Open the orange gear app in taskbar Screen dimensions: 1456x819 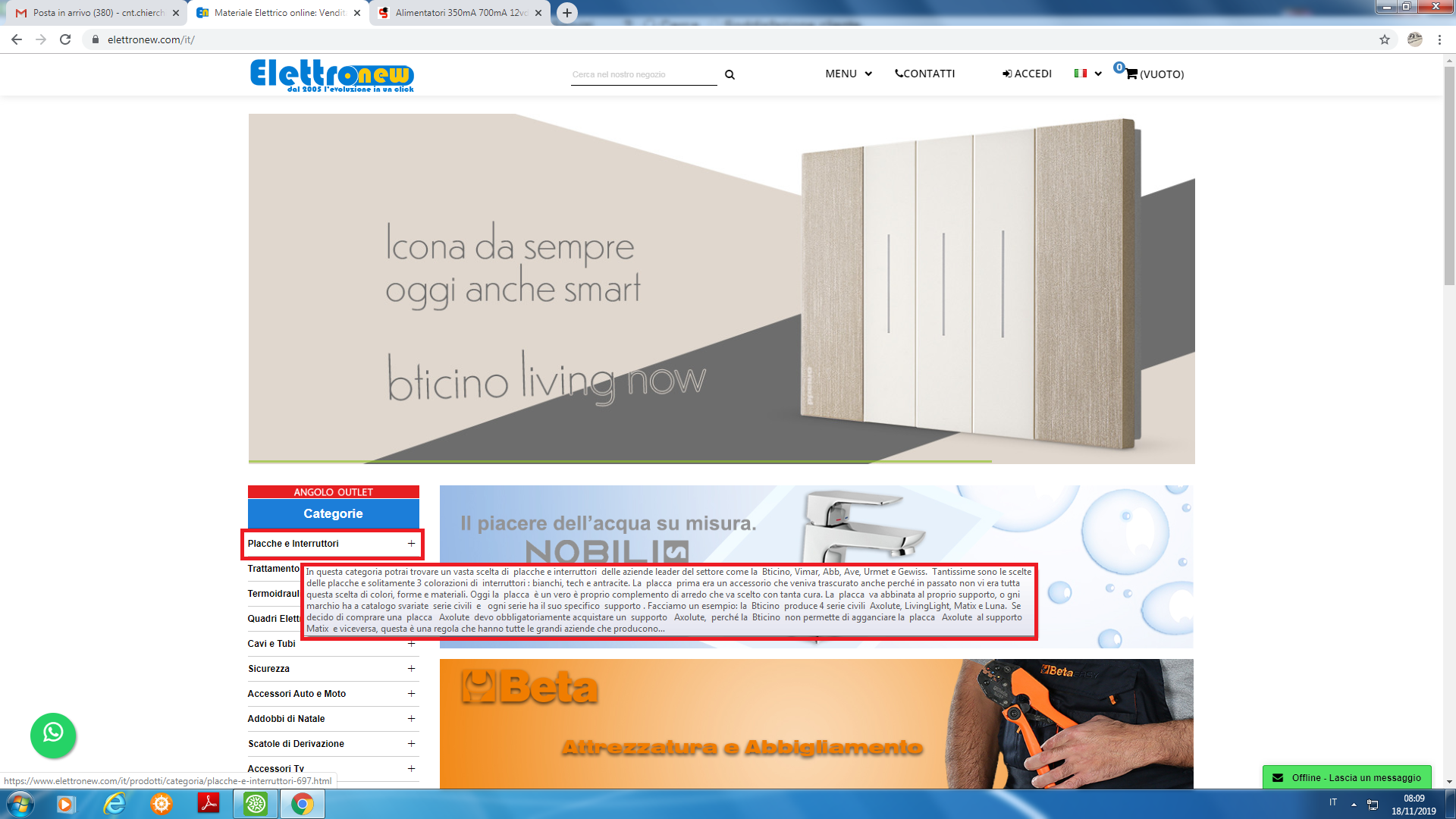click(161, 804)
